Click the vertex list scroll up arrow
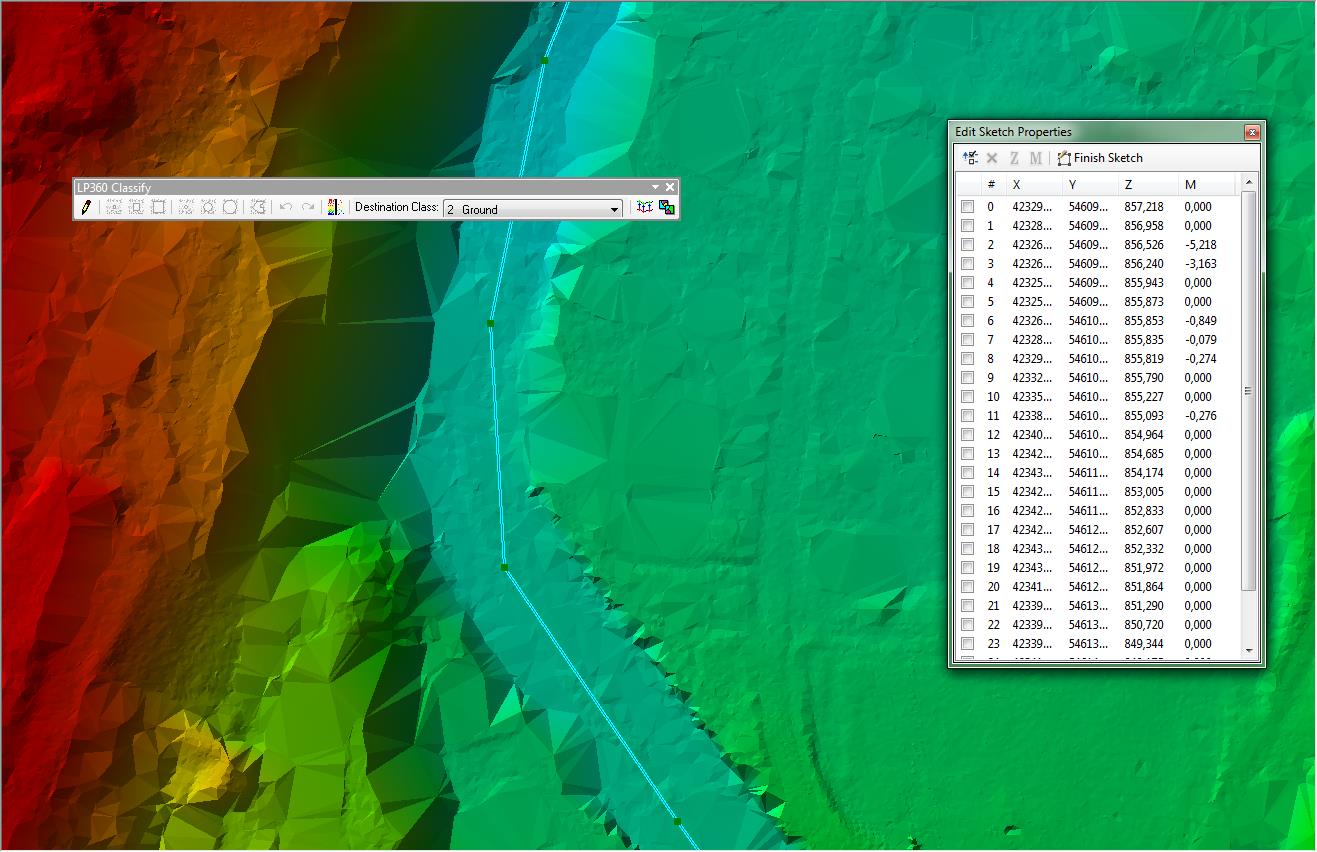The image size is (1317, 852). [1248, 183]
